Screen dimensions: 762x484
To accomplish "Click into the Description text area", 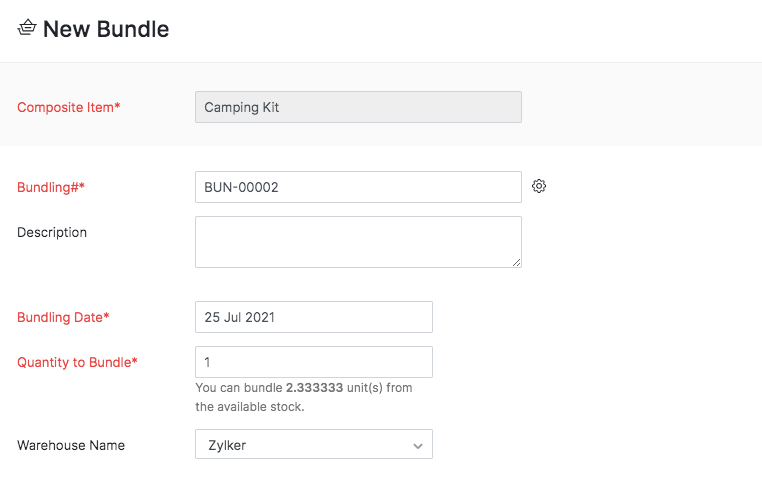I will [358, 242].
